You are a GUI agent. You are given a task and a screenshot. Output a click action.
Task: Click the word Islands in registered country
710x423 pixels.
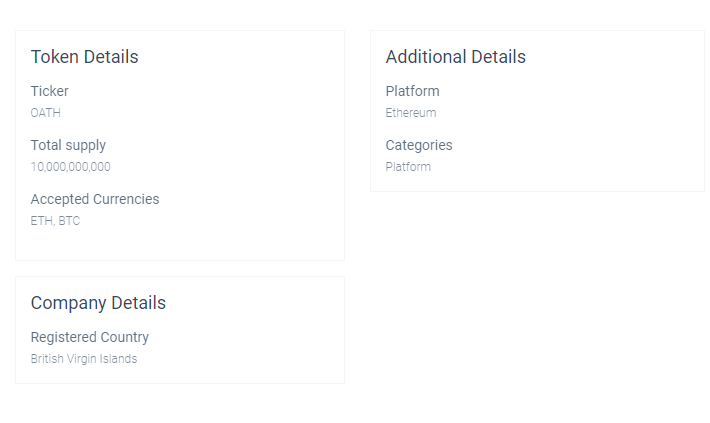[119, 359]
